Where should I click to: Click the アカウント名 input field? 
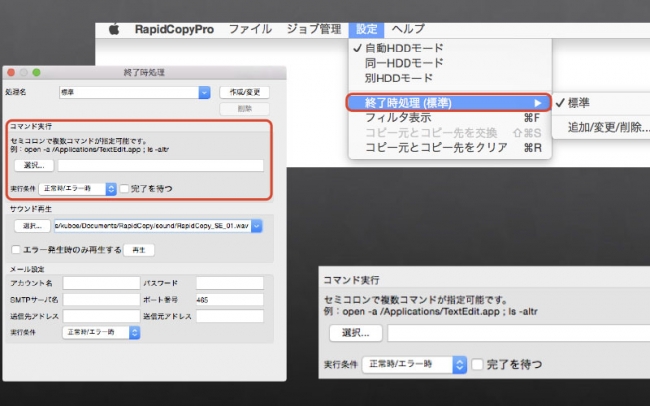[101, 283]
